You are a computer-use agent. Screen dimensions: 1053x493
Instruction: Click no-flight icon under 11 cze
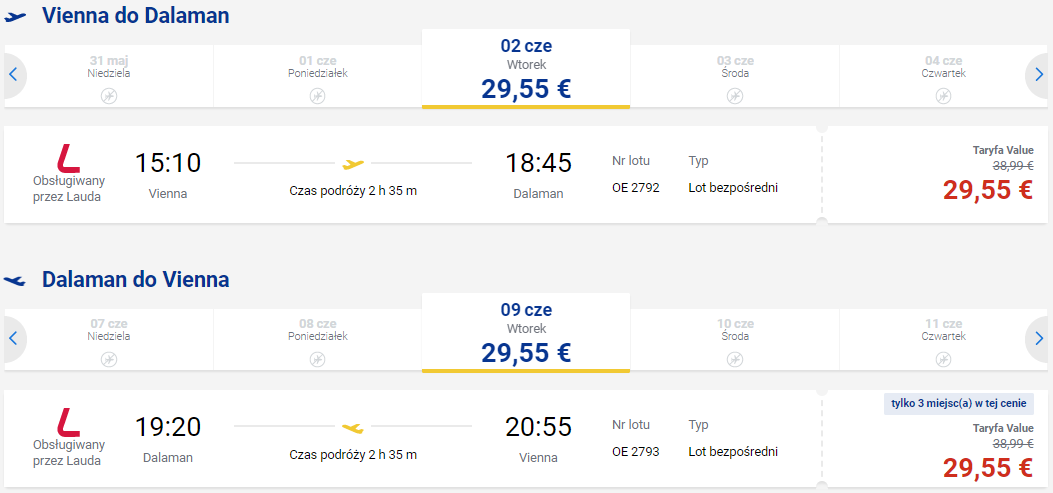[x=944, y=360]
